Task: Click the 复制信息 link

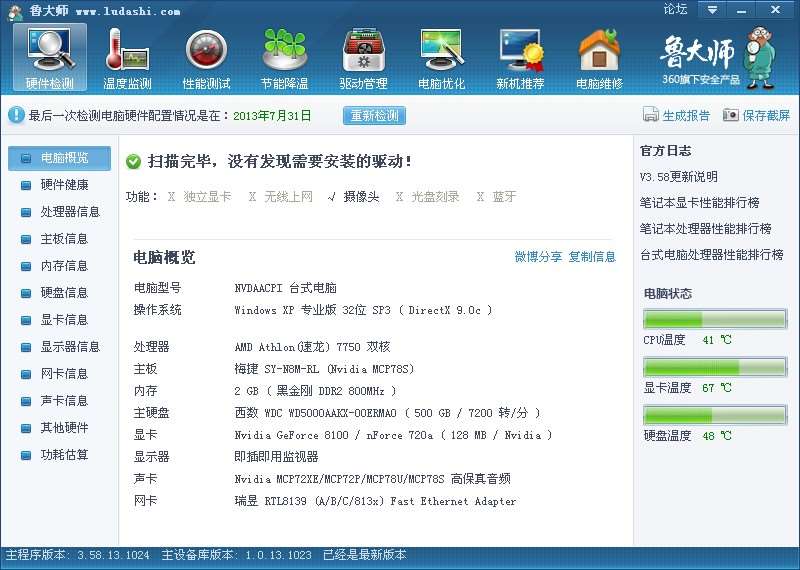Action: (592, 257)
